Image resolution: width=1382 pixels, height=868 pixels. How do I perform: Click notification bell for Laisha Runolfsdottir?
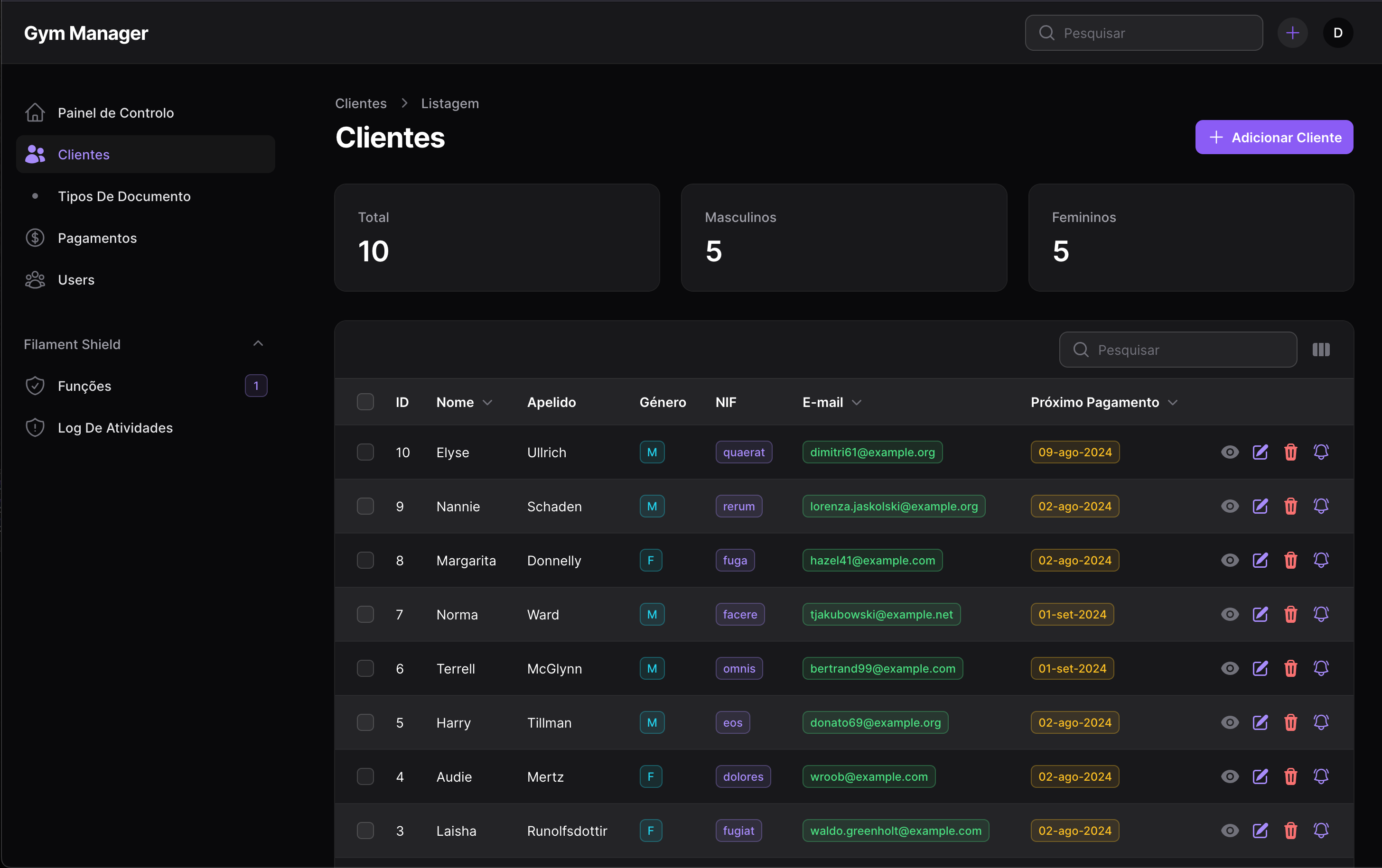pos(1321,831)
